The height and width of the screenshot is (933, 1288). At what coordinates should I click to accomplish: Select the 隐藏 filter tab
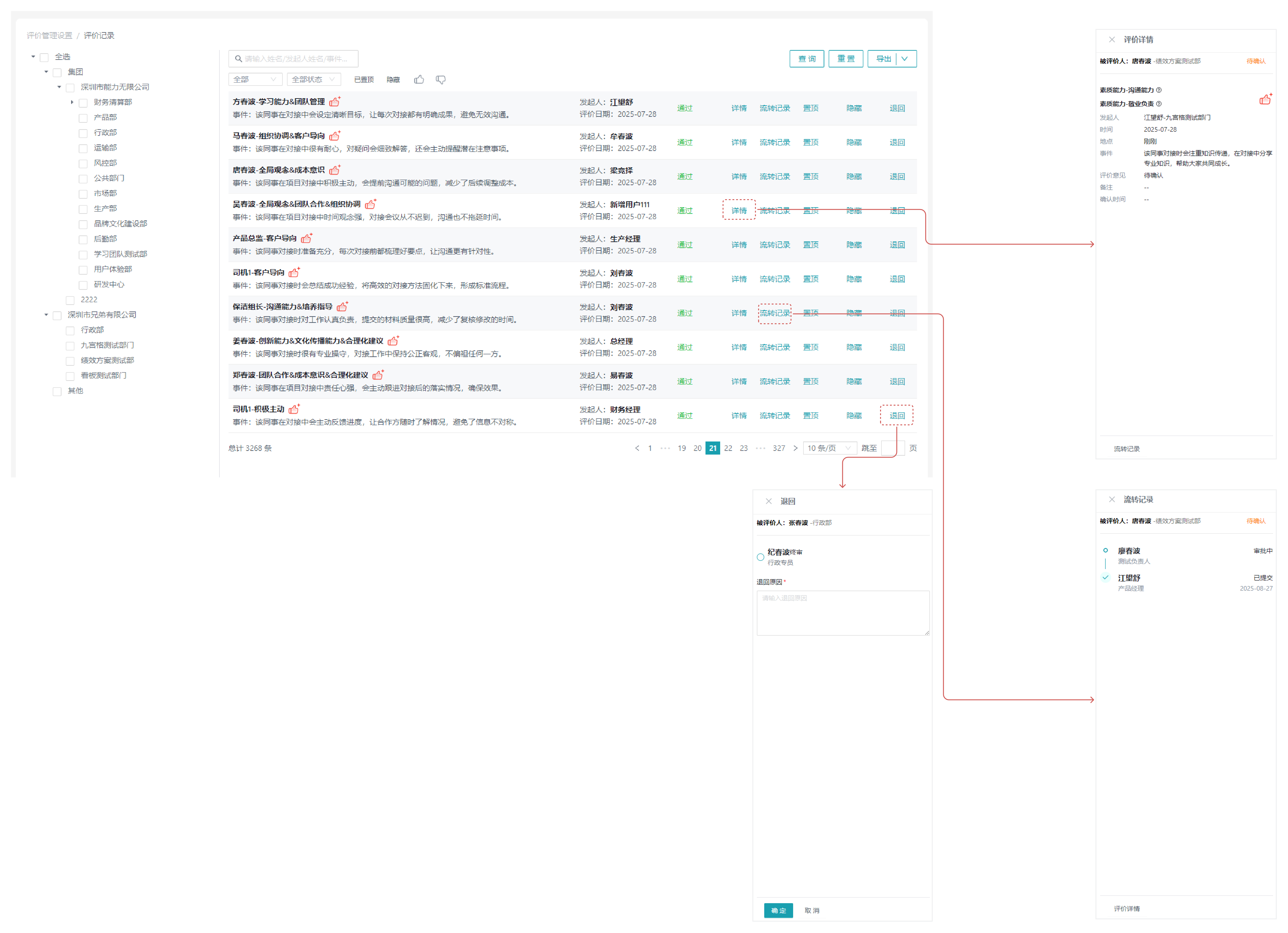pos(393,79)
